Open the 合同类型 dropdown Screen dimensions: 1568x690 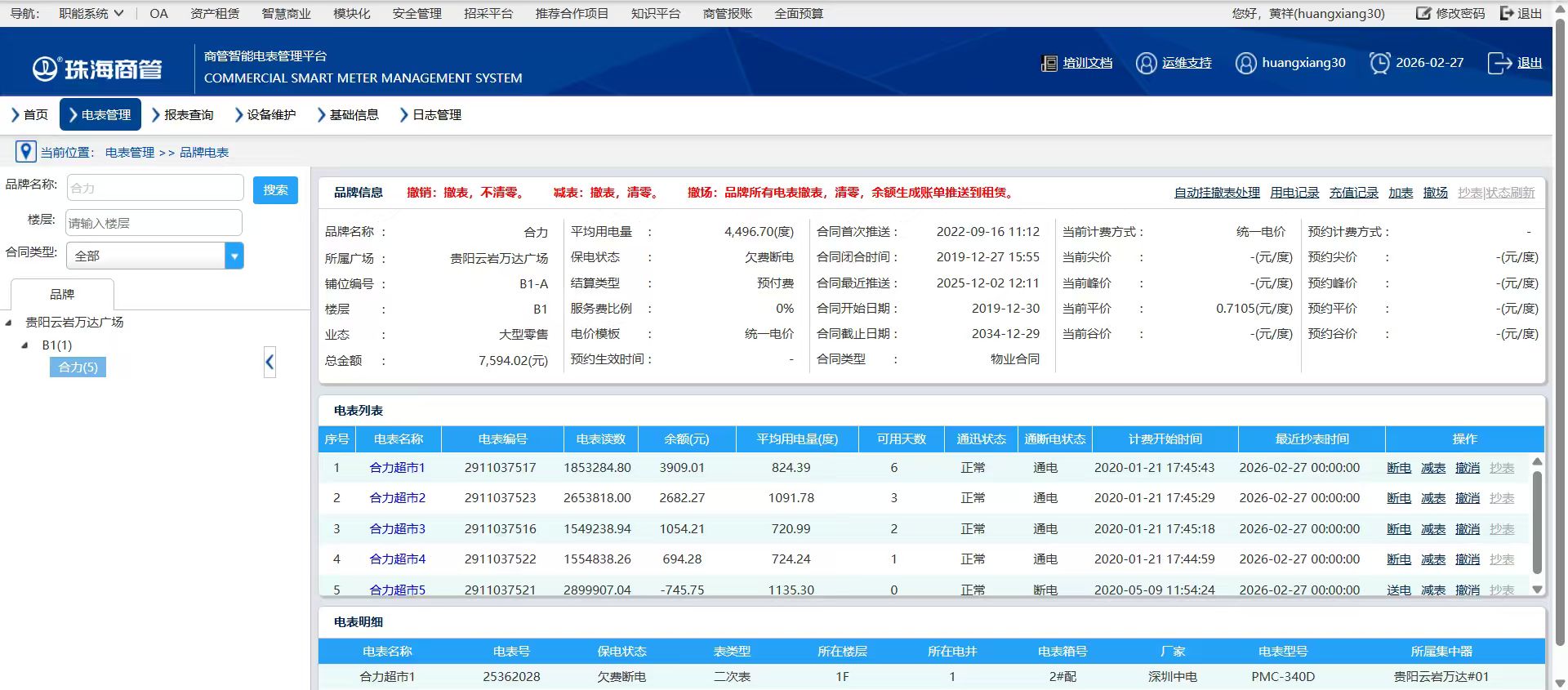pyautogui.click(x=234, y=256)
